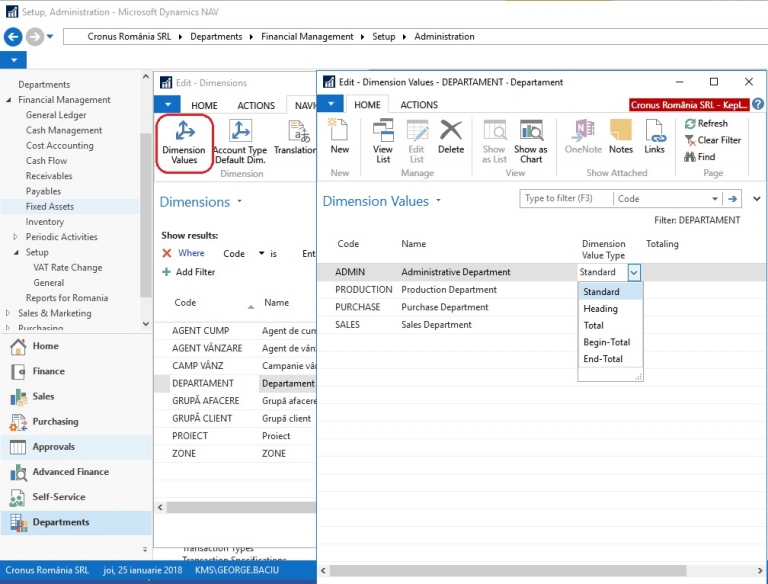This screenshot has width=768, height=584.
Task: Click the Account Type Default Dim. icon
Action: coord(240,140)
